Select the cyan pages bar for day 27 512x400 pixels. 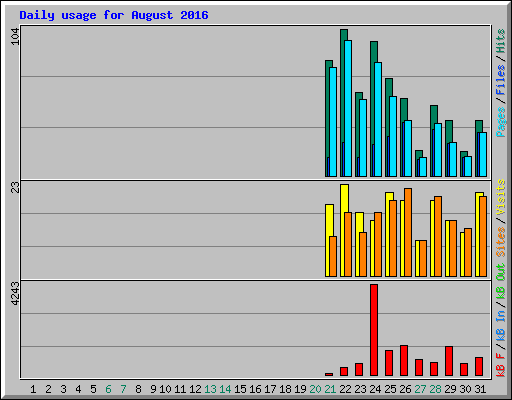423,167
